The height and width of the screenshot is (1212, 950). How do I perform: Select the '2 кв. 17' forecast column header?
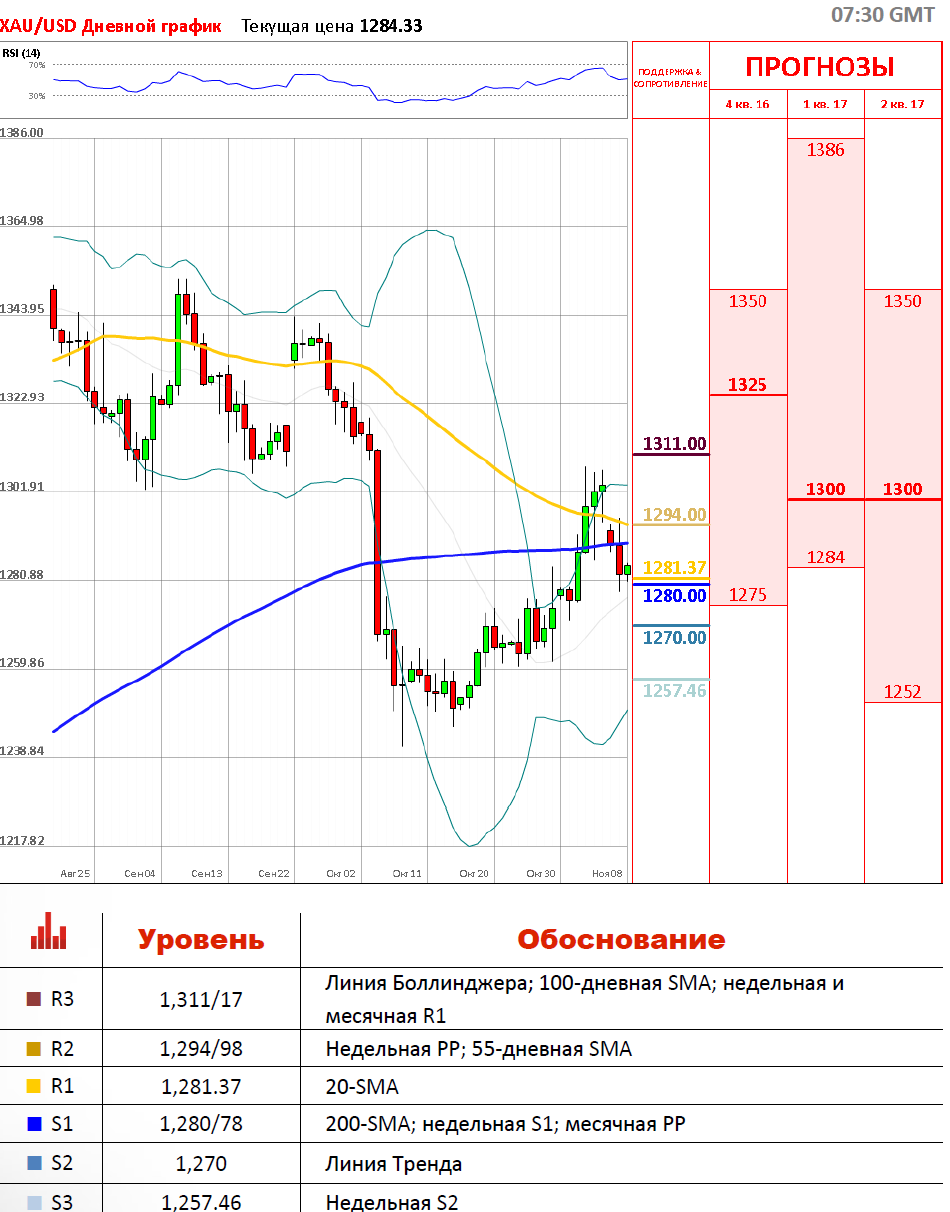[902, 104]
